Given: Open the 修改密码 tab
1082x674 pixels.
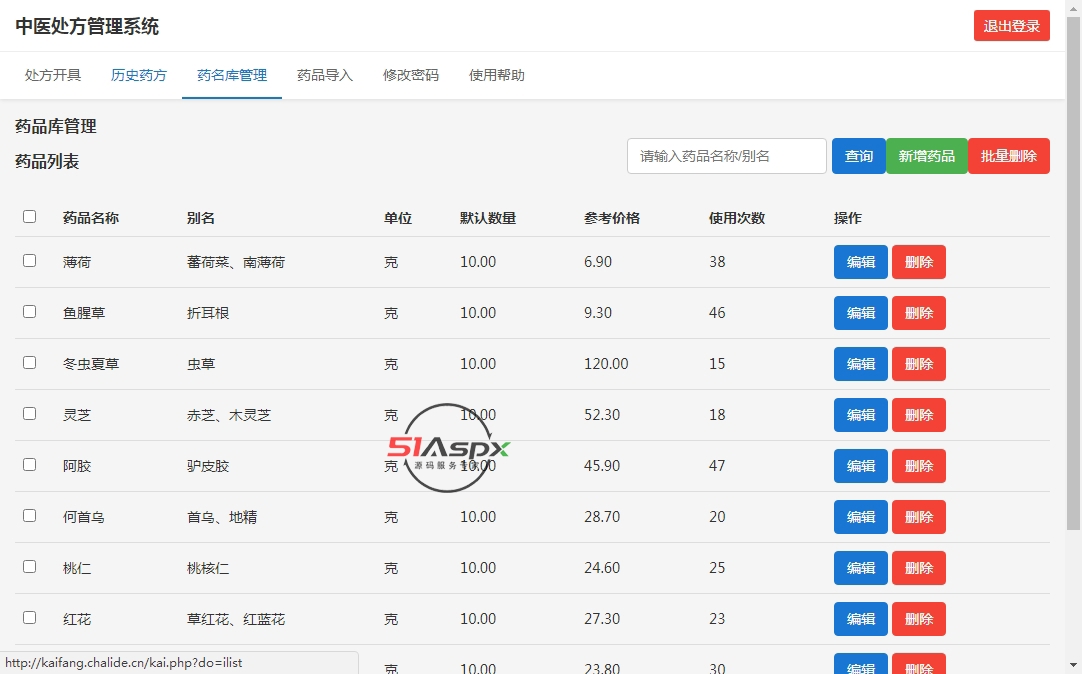Looking at the screenshot, I should click(411, 75).
